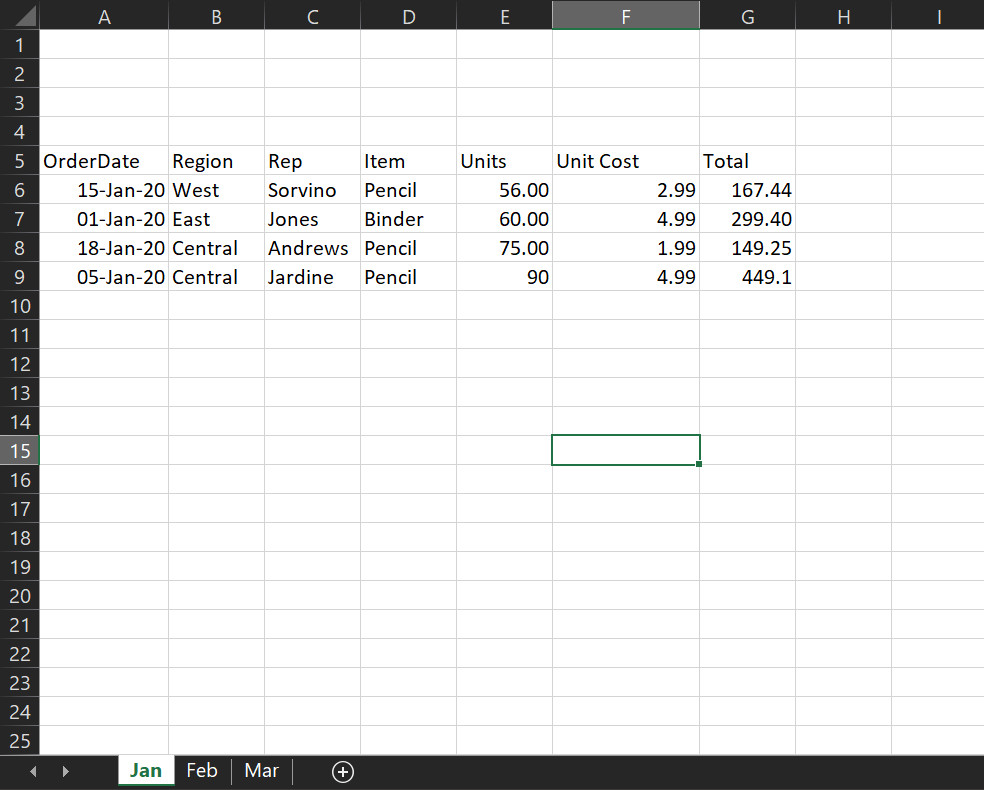
Task: Open the Mar worksheet tab
Action: [x=261, y=771]
